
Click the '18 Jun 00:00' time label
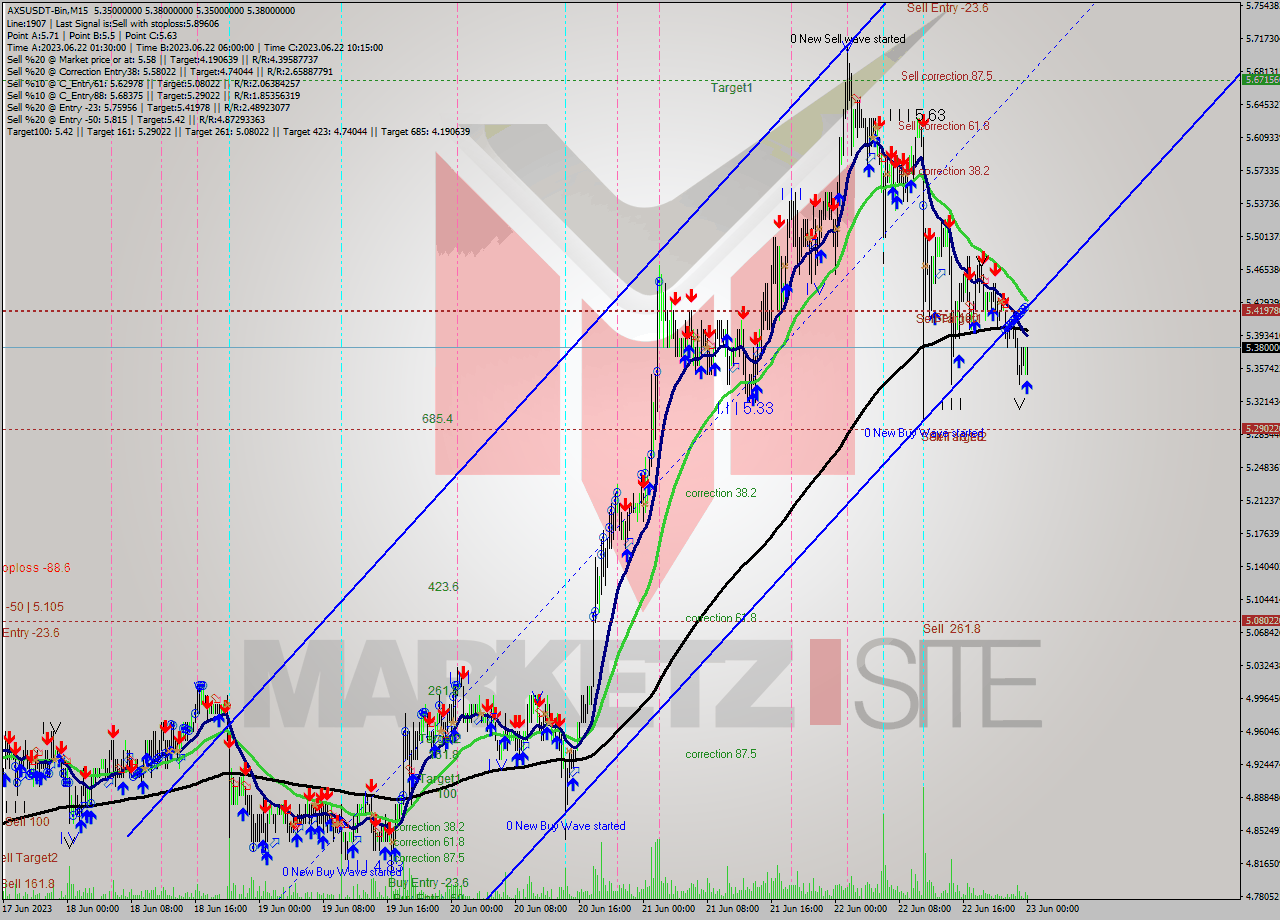click(93, 909)
